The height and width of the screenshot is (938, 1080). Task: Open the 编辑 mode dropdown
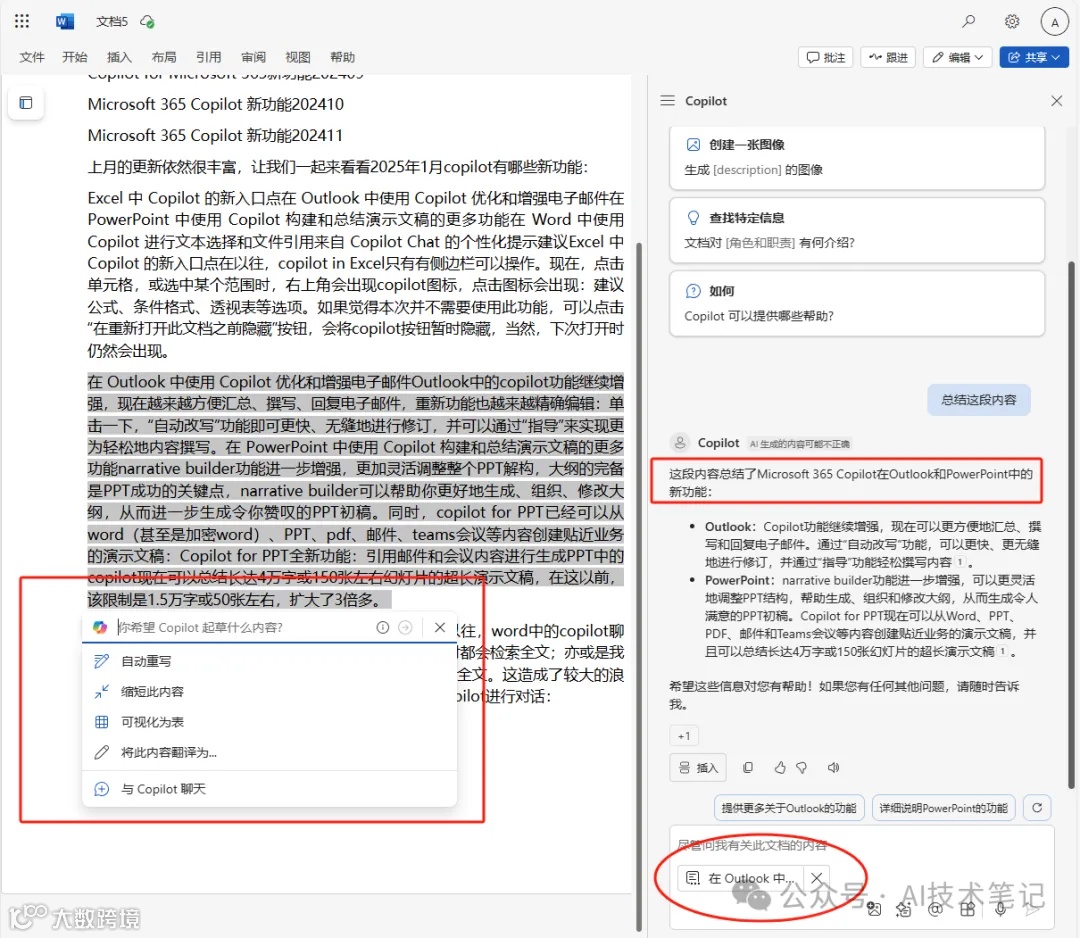957,57
